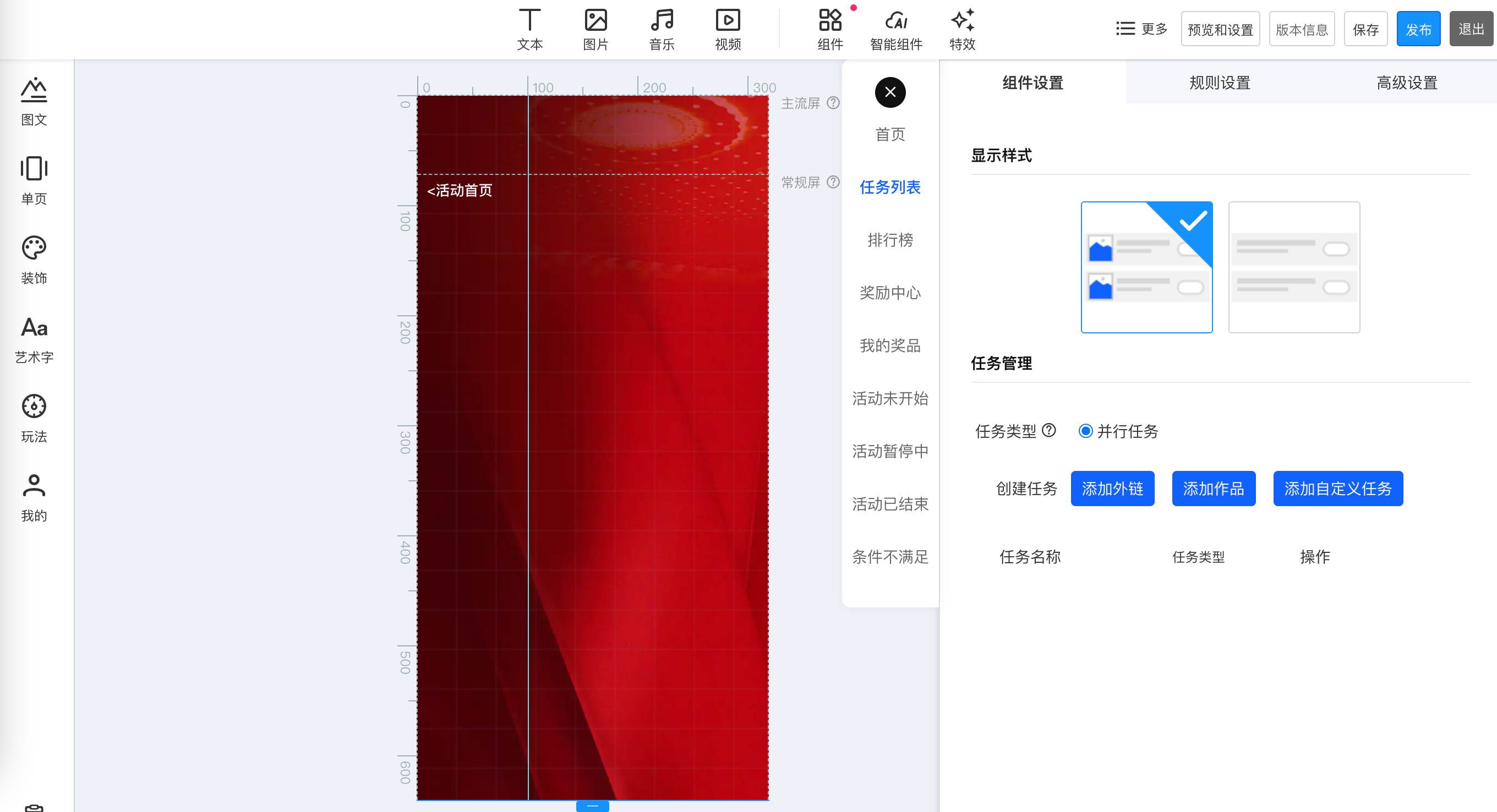Click 任务管理 section heading
Image resolution: width=1497 pixels, height=812 pixels.
coord(1001,363)
